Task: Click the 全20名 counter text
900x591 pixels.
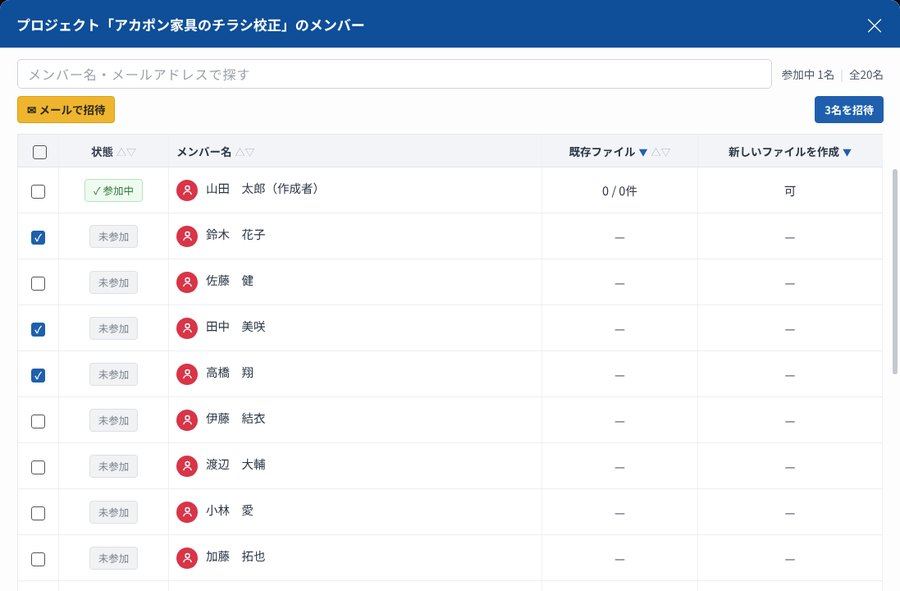Action: coord(866,75)
